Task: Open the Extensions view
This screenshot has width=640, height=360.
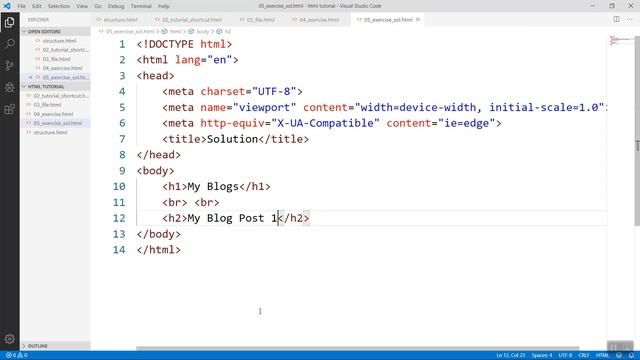Action: [x=9, y=109]
